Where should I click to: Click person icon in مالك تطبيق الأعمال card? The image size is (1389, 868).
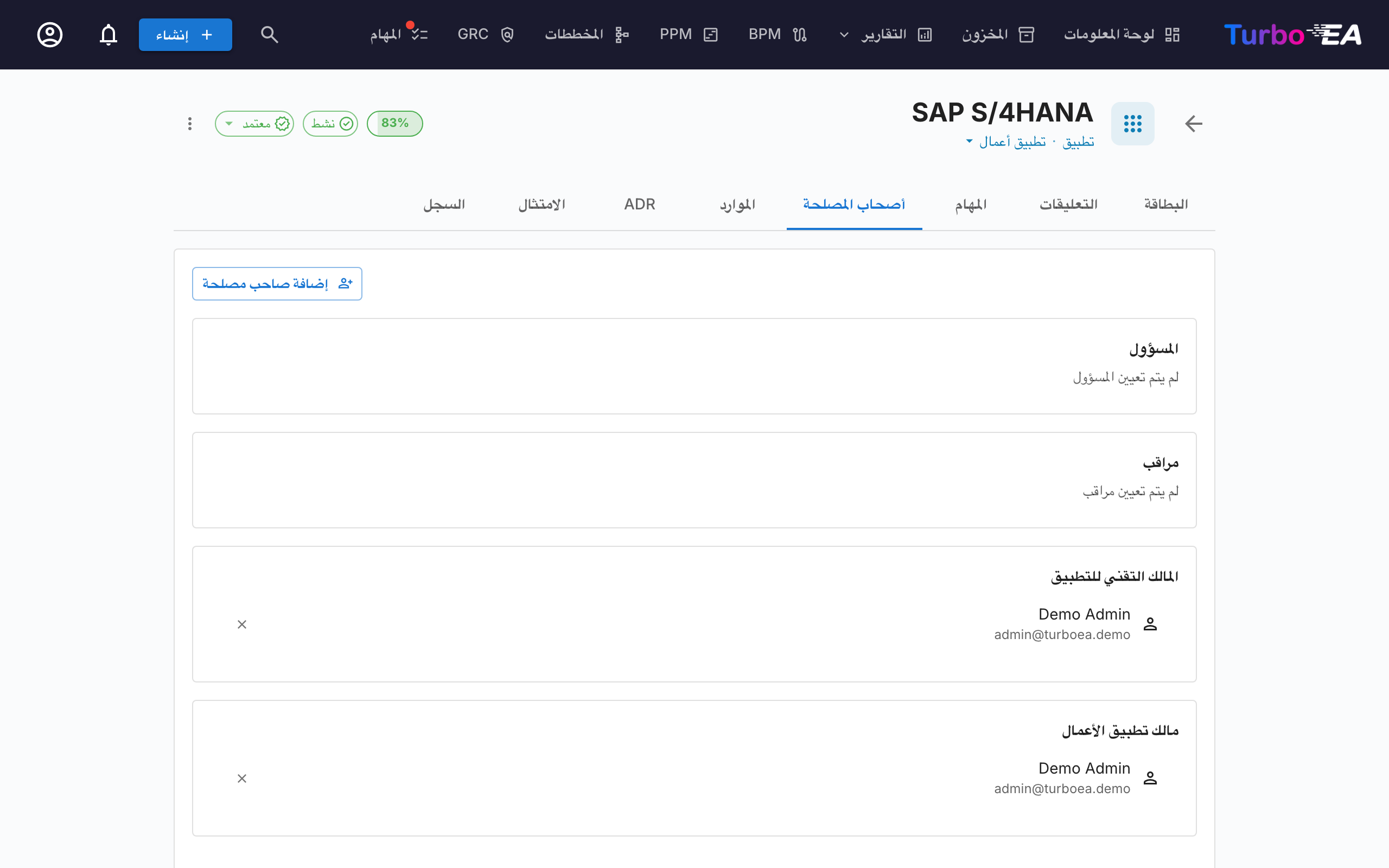(x=1150, y=778)
